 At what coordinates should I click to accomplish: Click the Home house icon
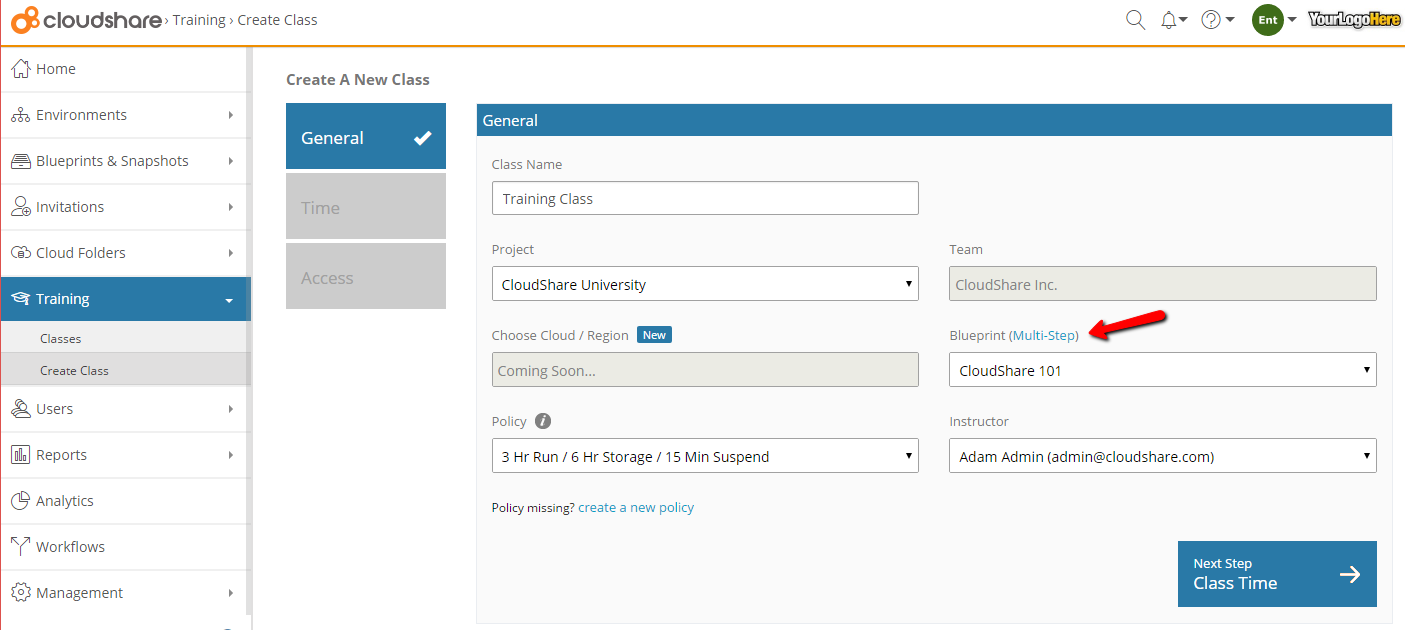20,69
